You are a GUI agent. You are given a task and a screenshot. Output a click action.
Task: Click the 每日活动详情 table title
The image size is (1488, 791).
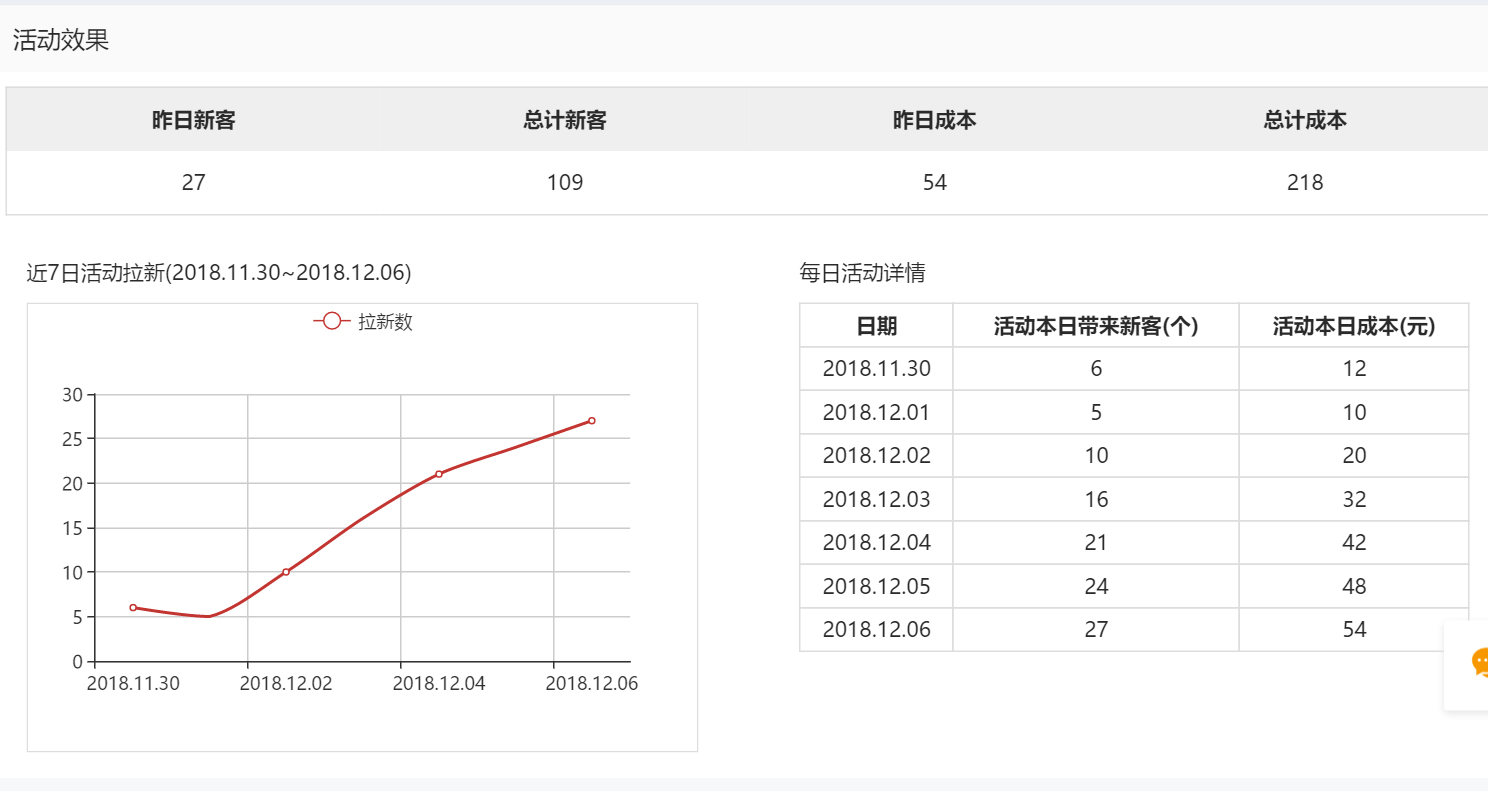point(862,273)
